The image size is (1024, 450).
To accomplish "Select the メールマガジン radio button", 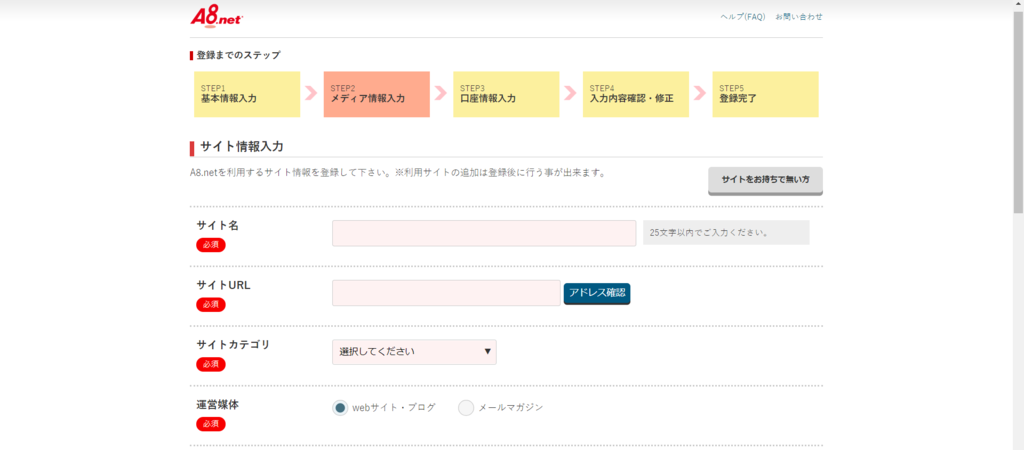I will click(466, 408).
